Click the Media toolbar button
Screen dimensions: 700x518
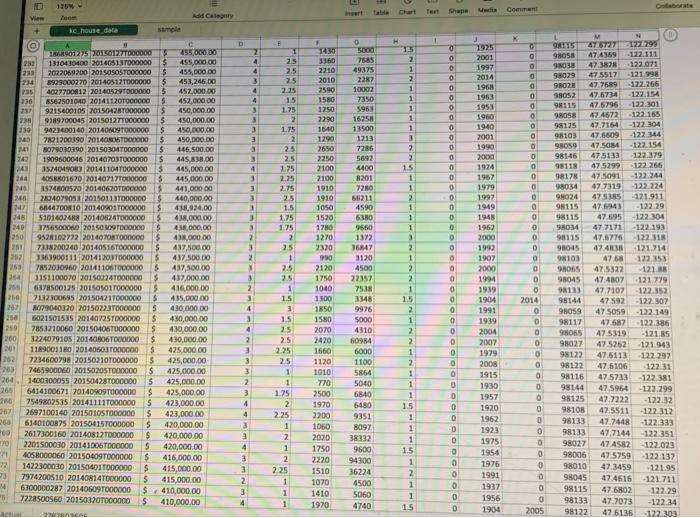487,4
